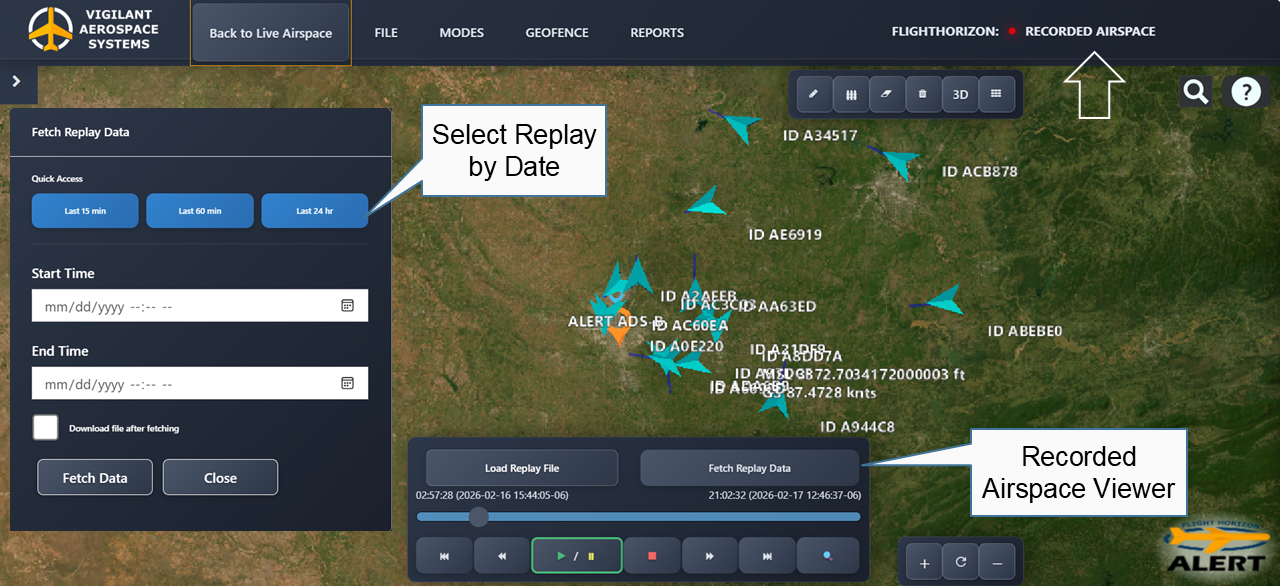1280x586 pixels.
Task: Open End Time calendar picker
Action: tap(347, 383)
